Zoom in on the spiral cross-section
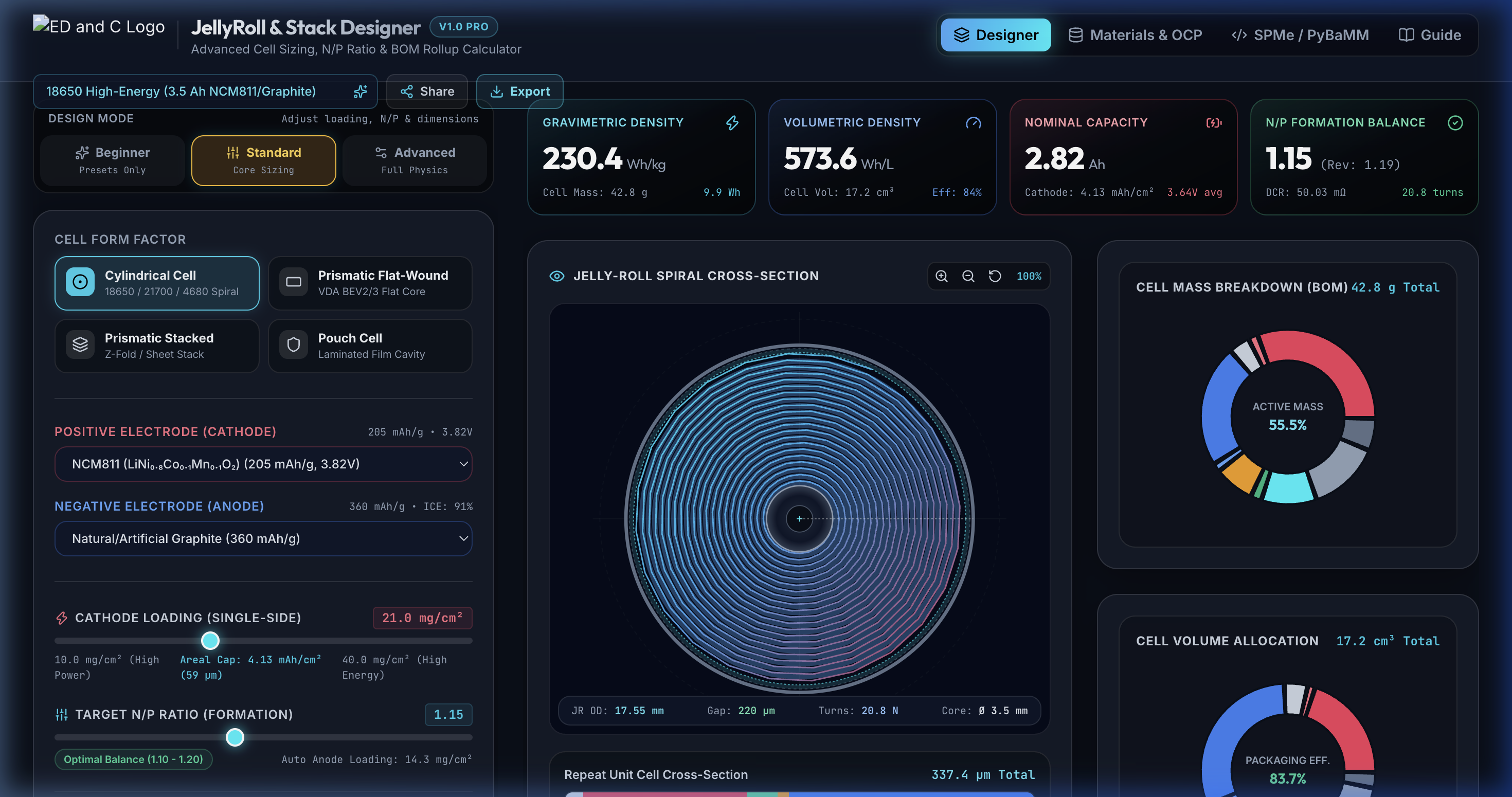The height and width of the screenshot is (797, 1512). pos(942,277)
